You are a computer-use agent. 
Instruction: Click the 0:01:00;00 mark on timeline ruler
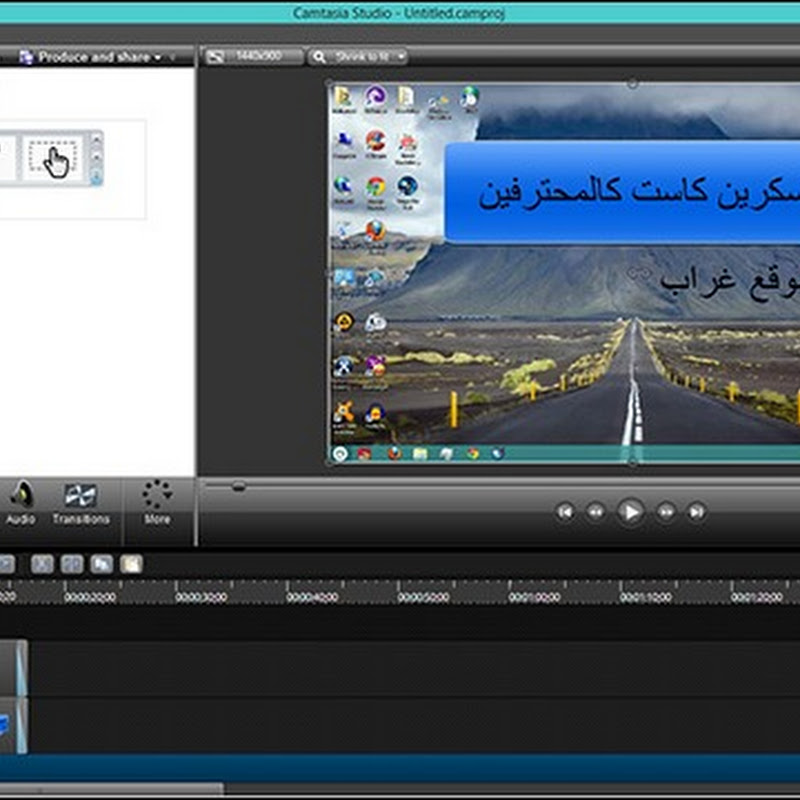[534, 597]
